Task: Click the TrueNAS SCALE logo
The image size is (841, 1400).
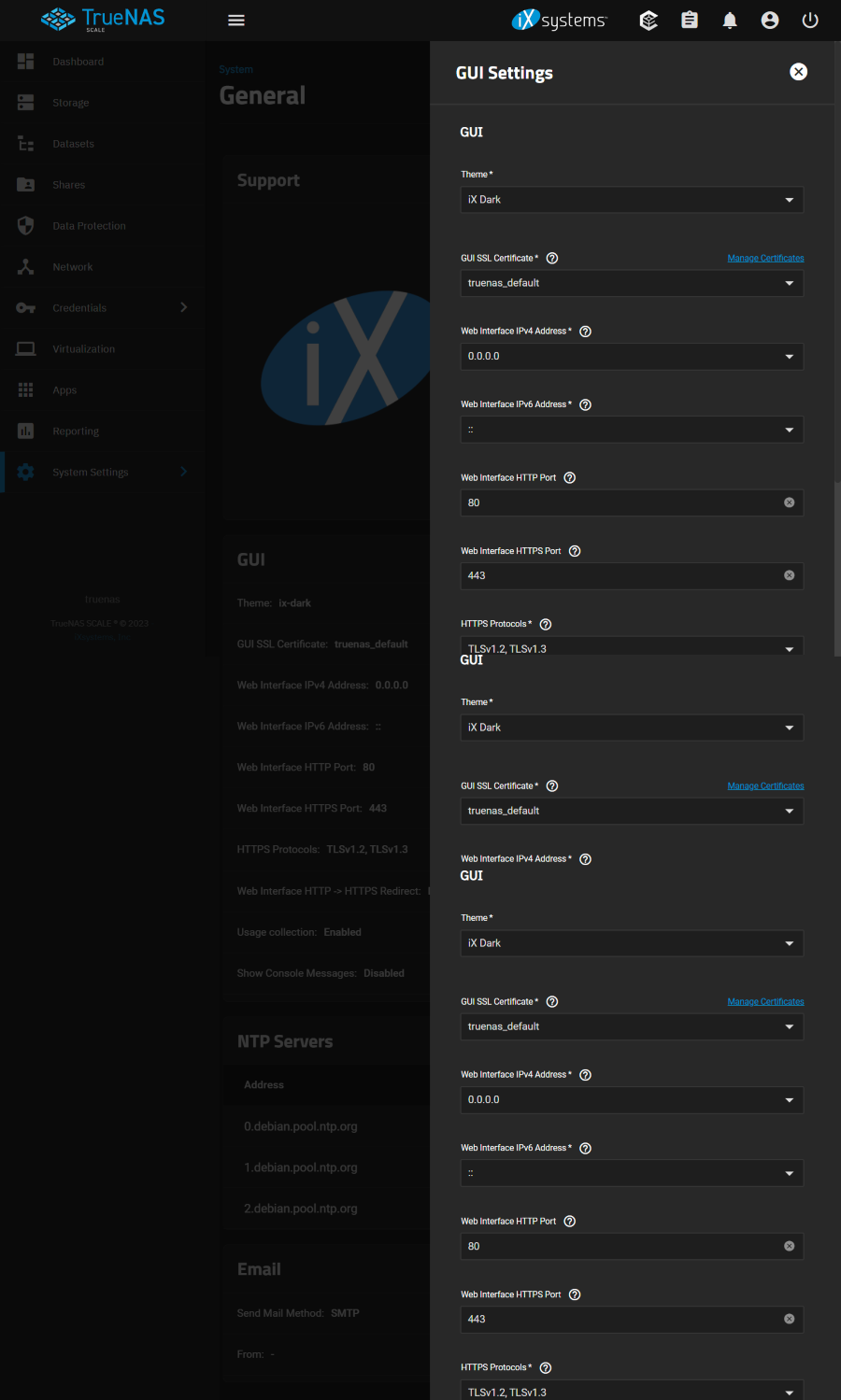Action: (x=103, y=19)
